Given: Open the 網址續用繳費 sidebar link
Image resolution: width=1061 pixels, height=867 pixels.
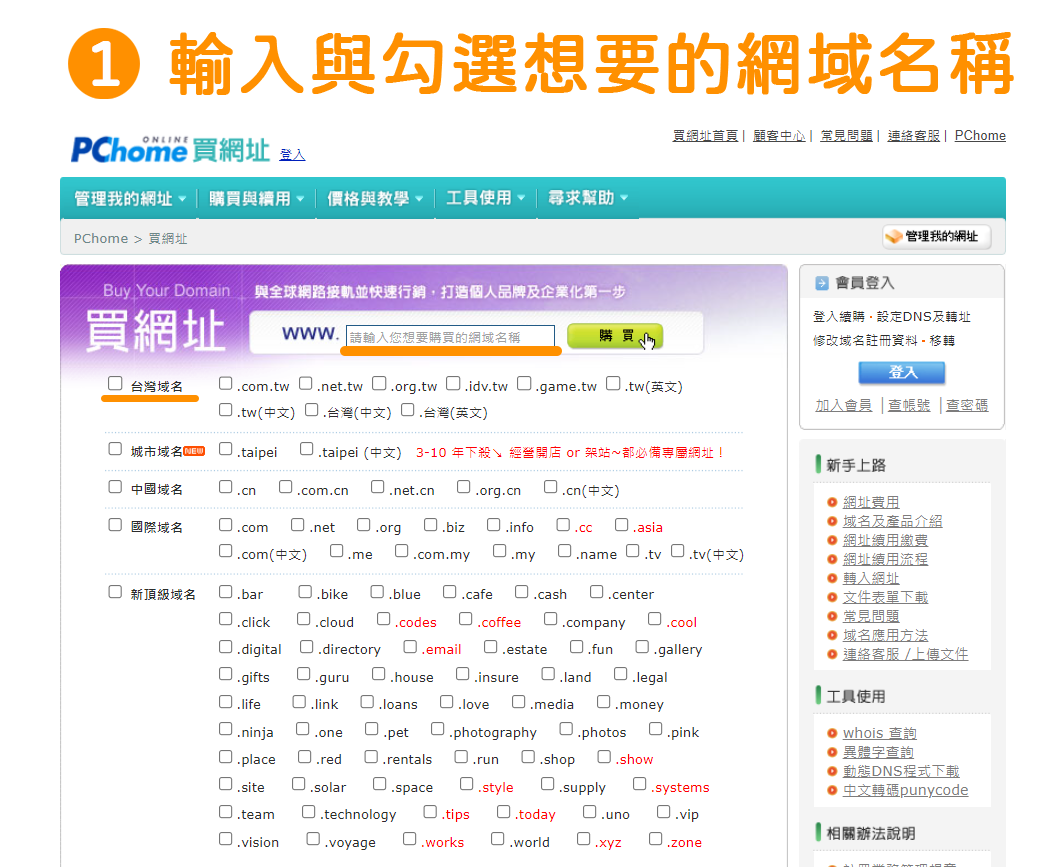Looking at the screenshot, I should 885,540.
